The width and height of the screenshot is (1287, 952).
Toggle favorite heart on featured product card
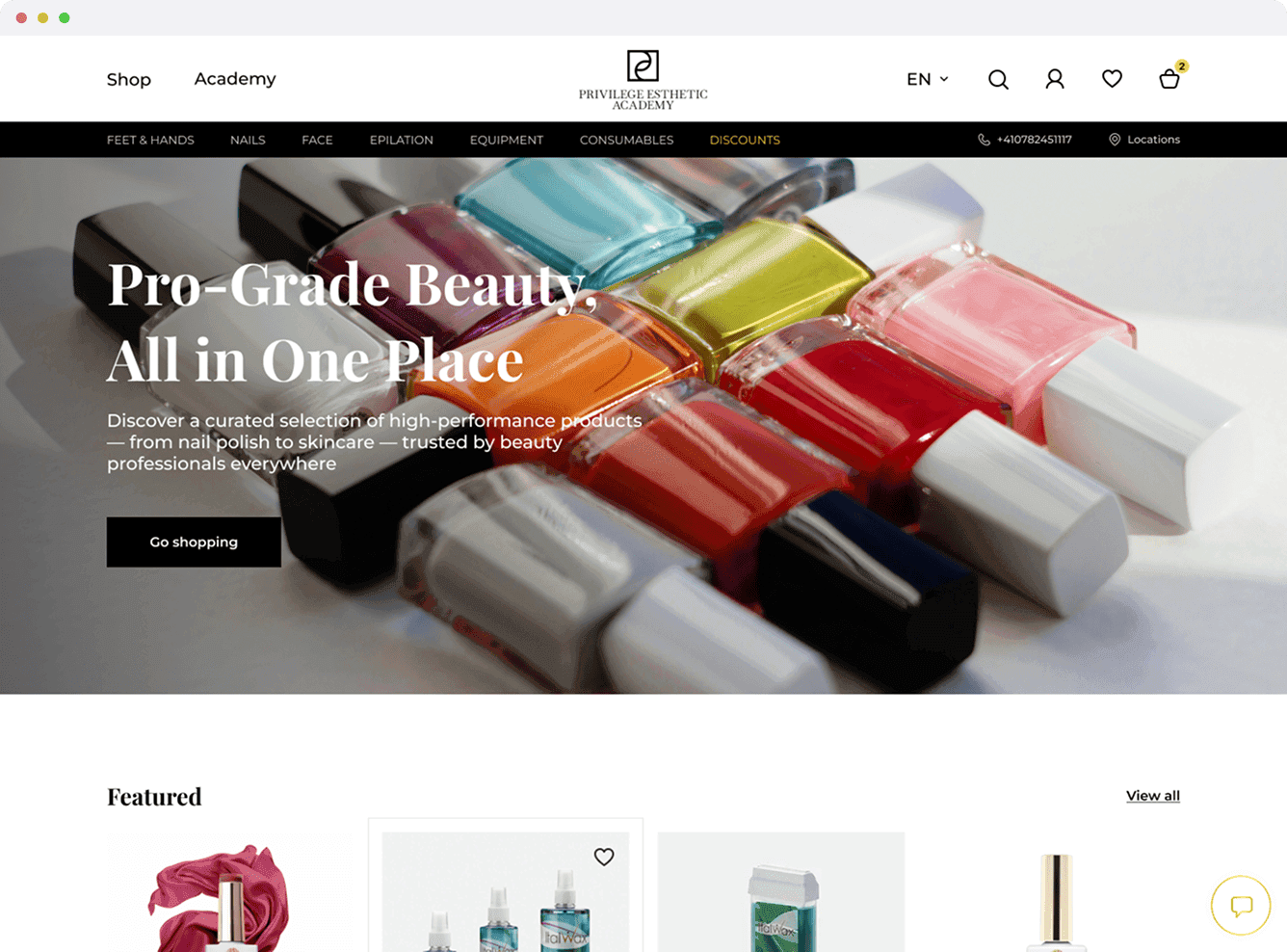point(604,857)
